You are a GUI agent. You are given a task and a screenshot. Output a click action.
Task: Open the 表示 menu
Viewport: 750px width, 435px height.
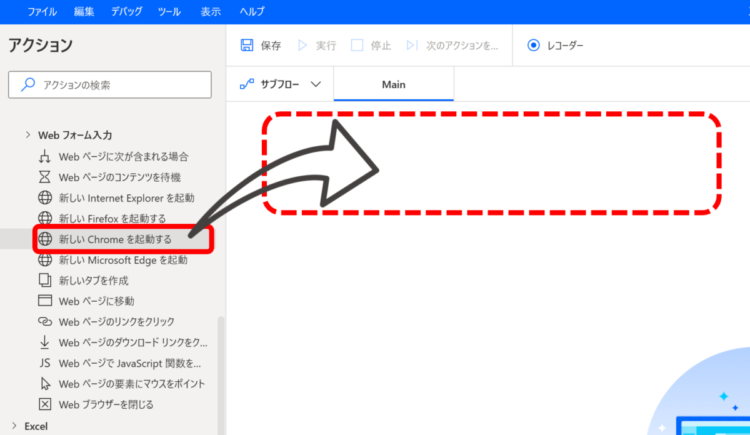pos(210,11)
